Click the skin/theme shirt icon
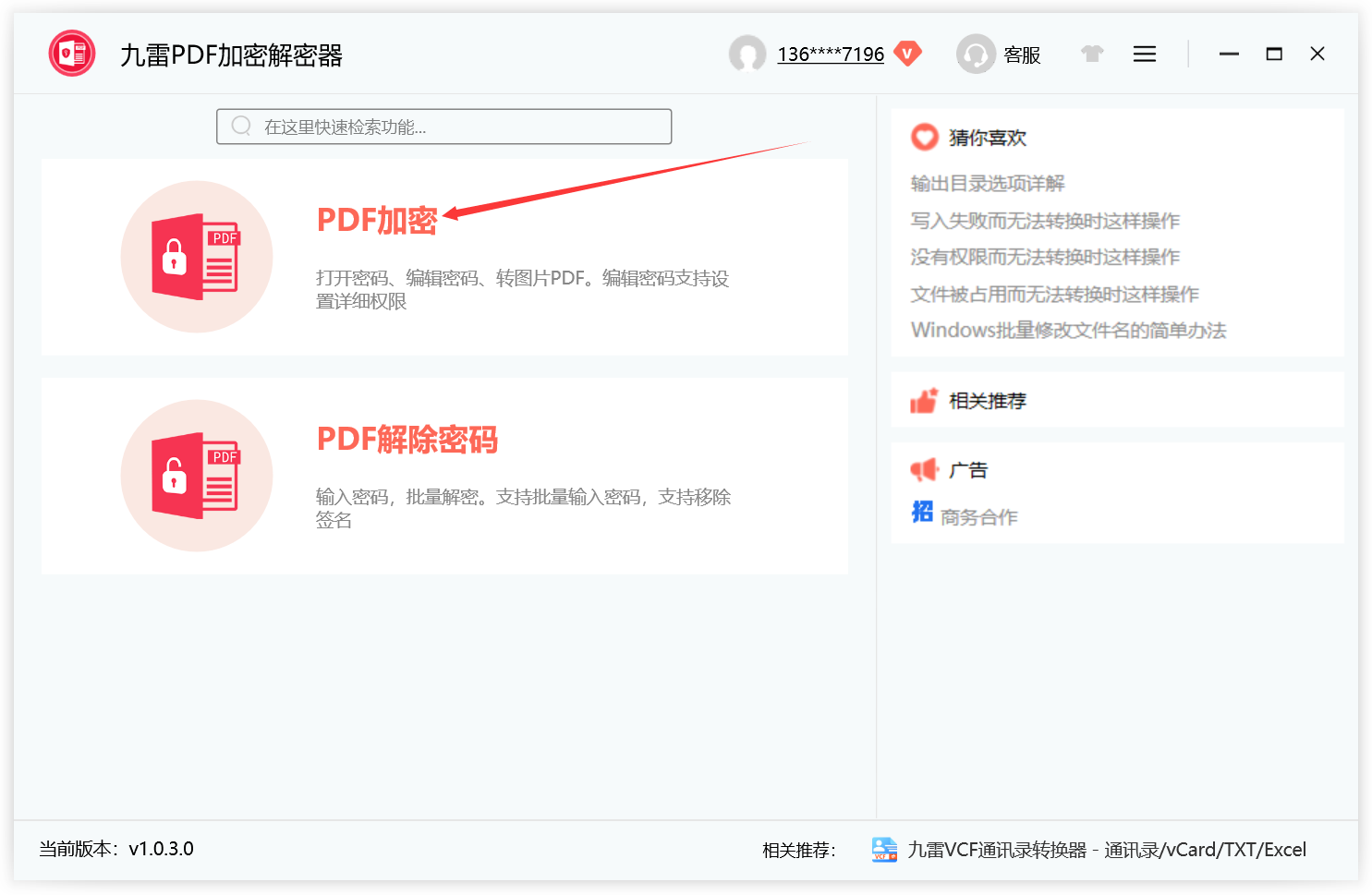Viewport: 1372px width, 895px height. (1092, 54)
